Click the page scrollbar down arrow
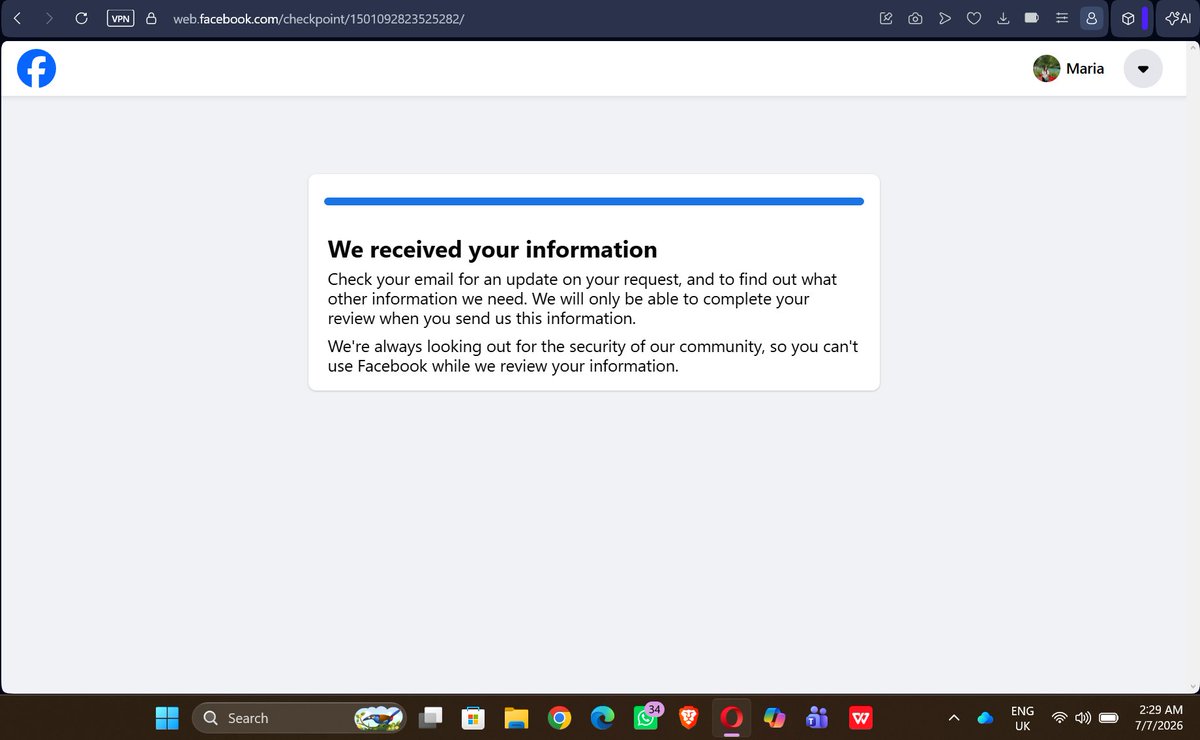This screenshot has height=740, width=1200. click(1191, 686)
